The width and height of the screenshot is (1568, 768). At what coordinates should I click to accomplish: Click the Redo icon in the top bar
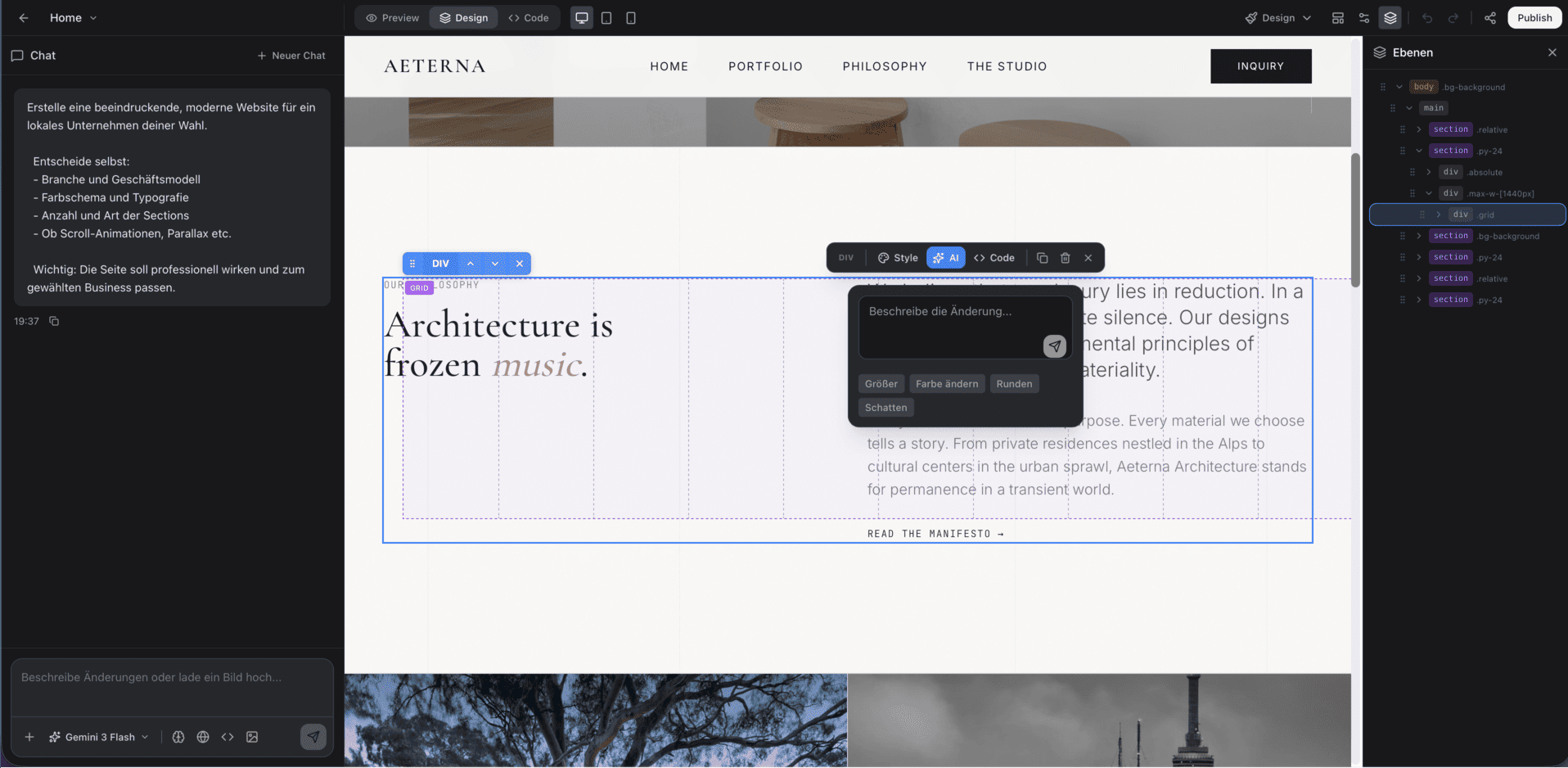pos(1453,17)
